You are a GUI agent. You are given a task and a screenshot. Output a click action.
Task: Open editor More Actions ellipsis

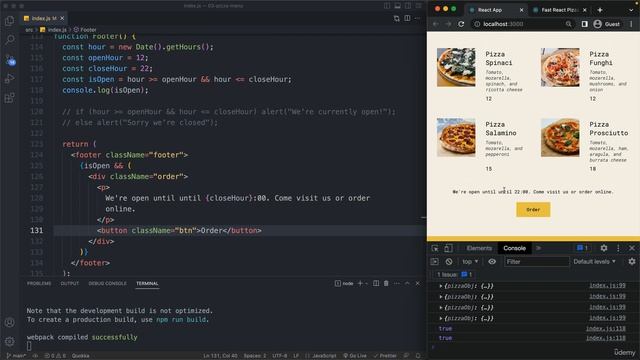(x=417, y=18)
